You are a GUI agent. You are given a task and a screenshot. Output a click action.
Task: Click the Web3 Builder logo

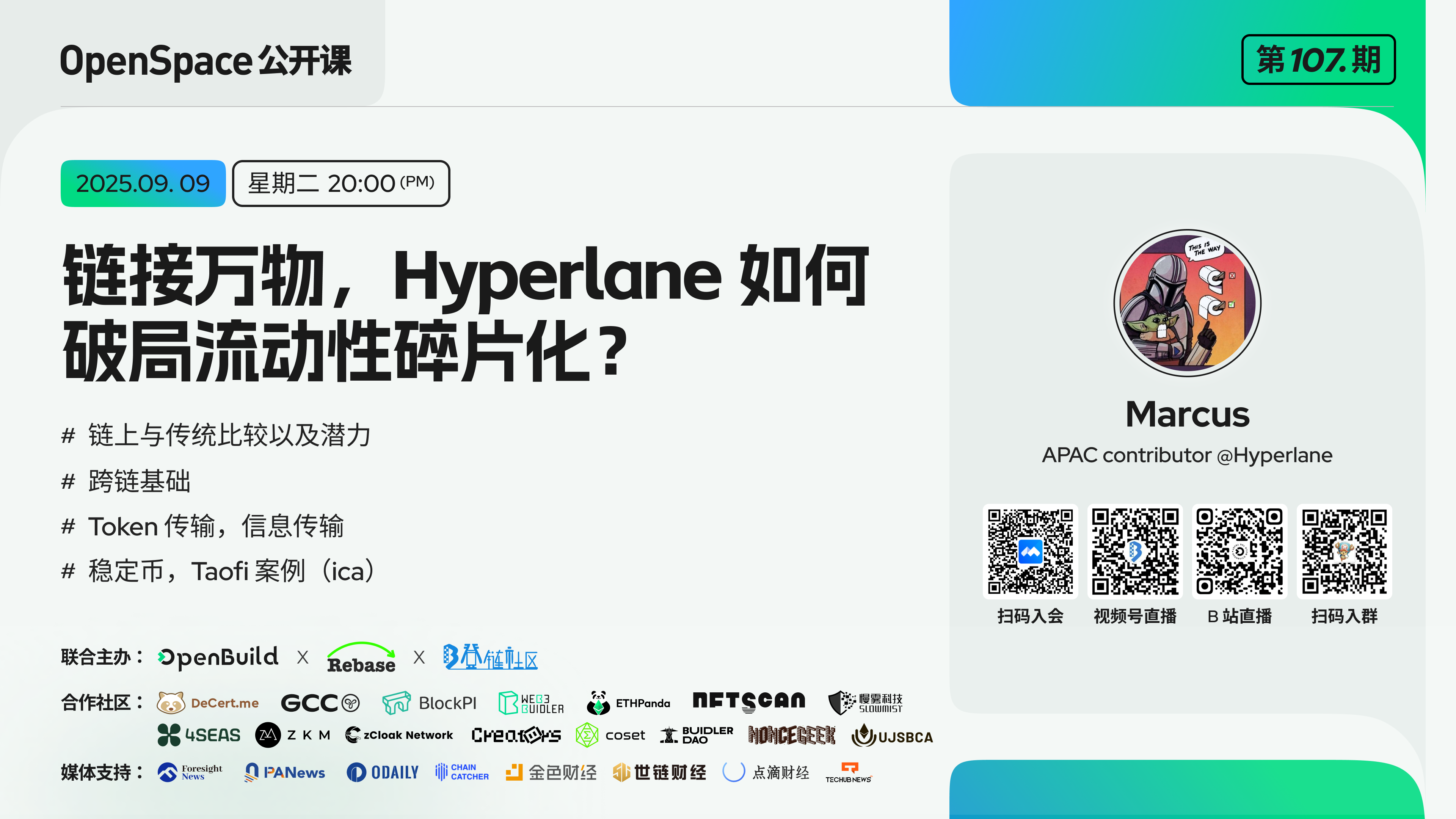point(531,703)
